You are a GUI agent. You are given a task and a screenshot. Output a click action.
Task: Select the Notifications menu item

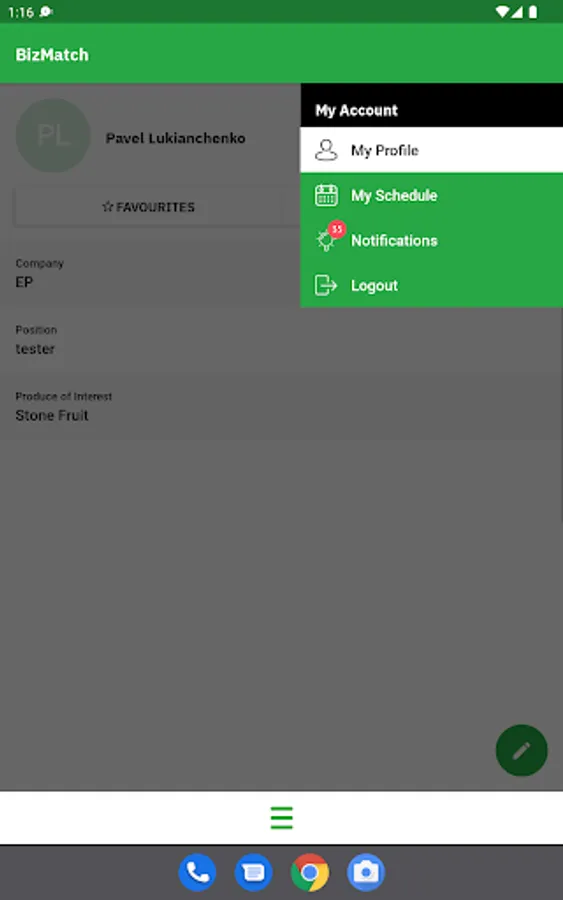pyautogui.click(x=432, y=240)
